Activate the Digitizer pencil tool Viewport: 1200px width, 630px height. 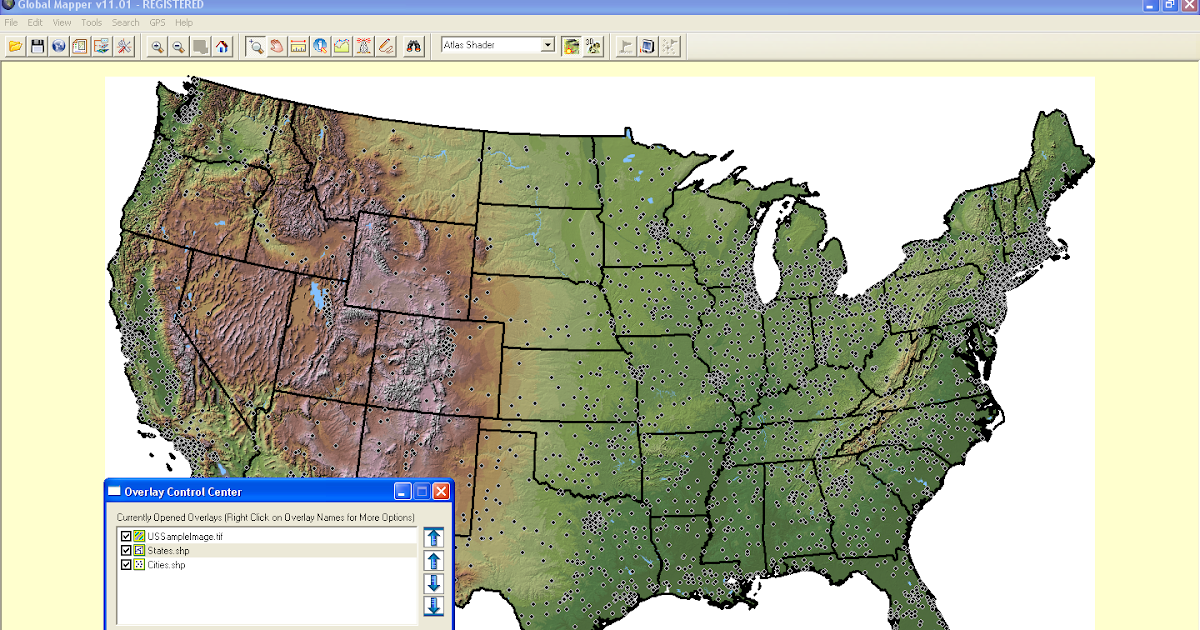pos(385,45)
